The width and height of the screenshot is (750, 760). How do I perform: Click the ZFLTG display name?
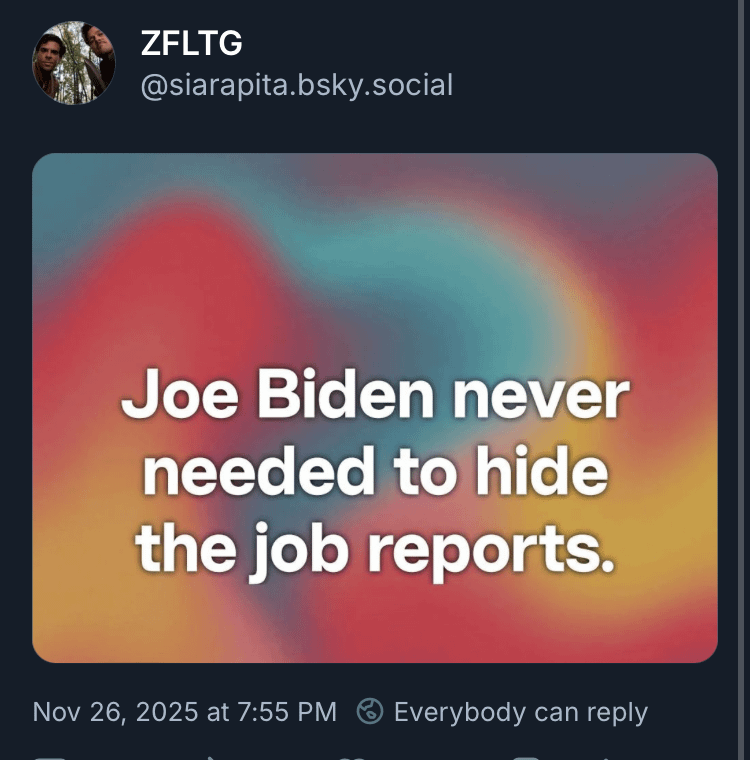click(191, 43)
